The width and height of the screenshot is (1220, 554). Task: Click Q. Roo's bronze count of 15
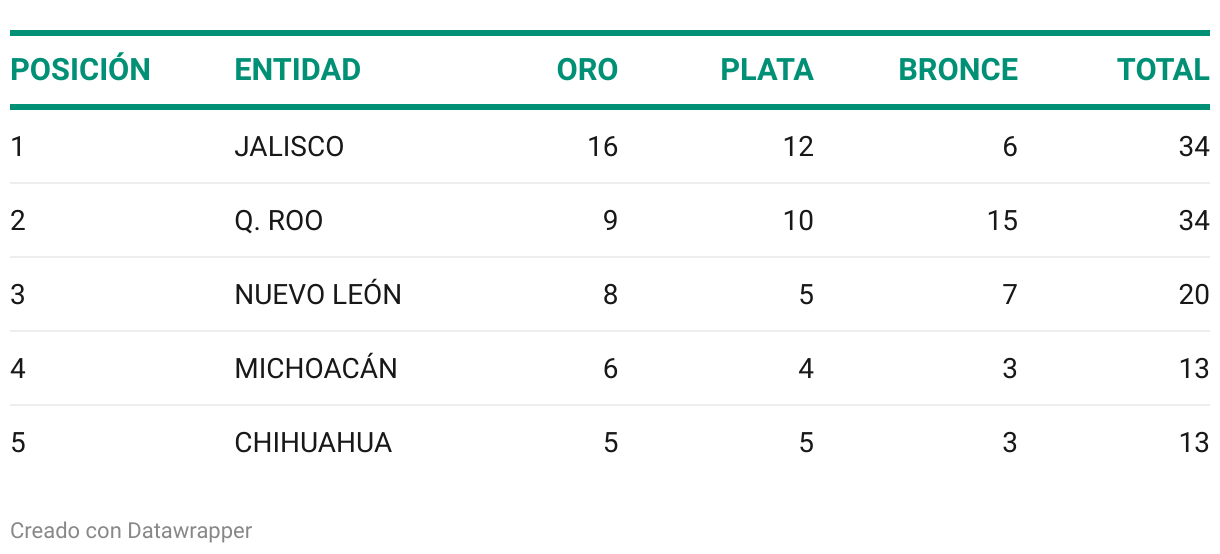point(1002,221)
